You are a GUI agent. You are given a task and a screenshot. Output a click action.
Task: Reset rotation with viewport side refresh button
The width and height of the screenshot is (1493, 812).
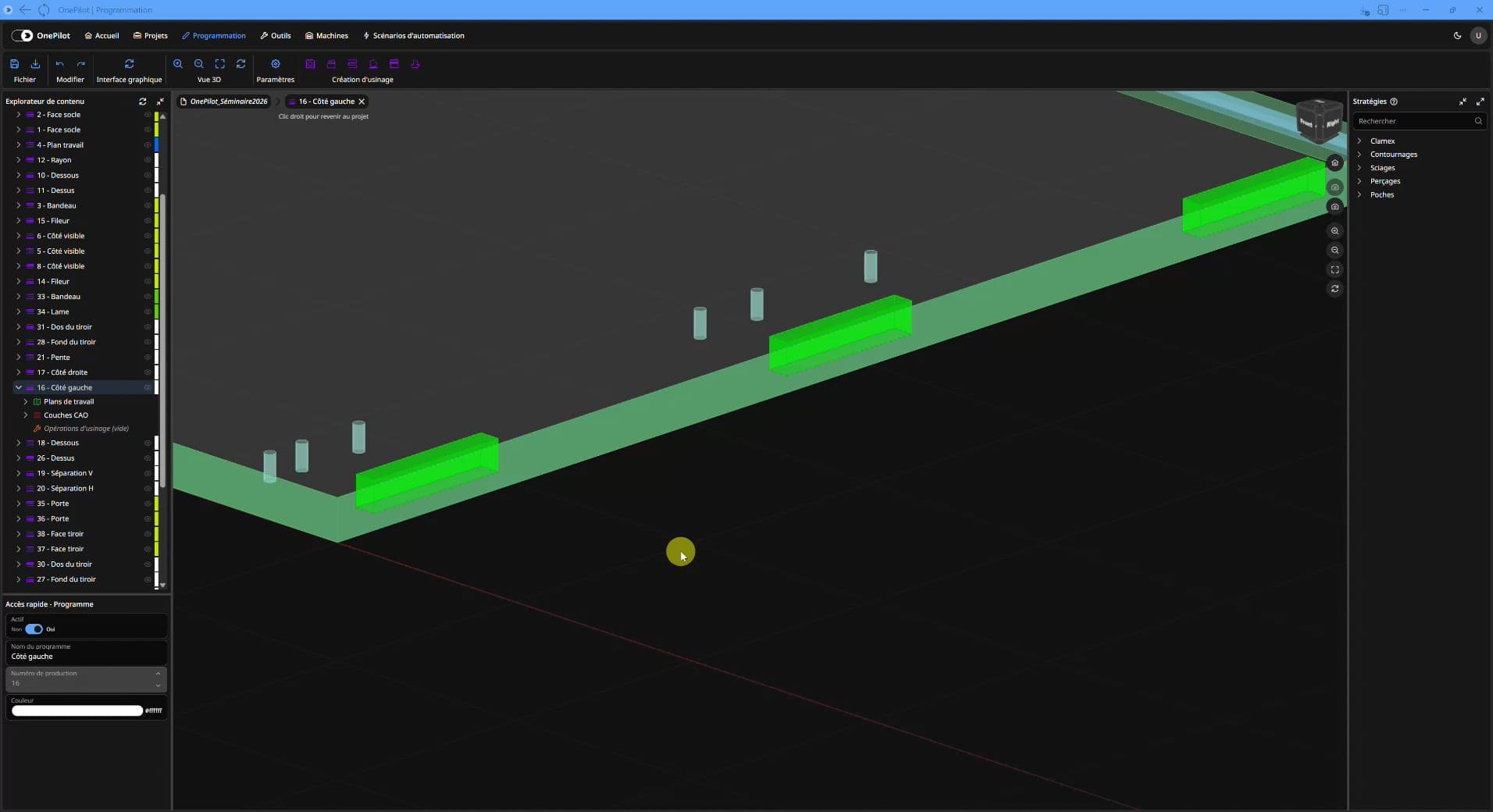point(1335,289)
